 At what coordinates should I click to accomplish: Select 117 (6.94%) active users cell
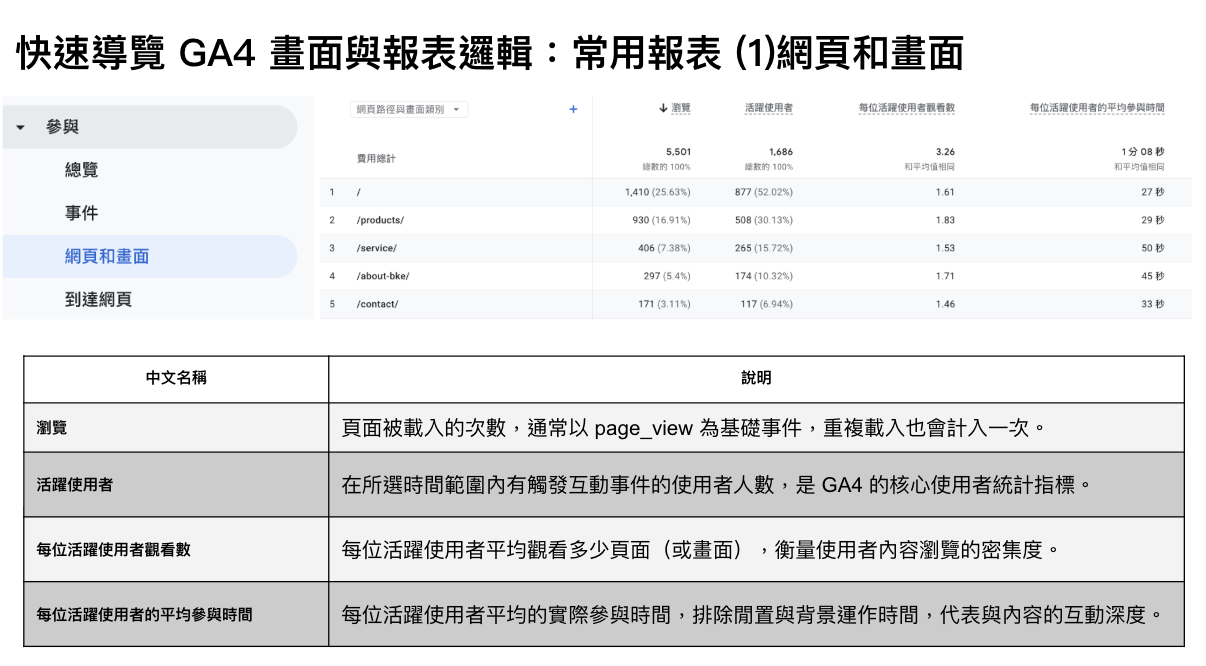point(766,304)
